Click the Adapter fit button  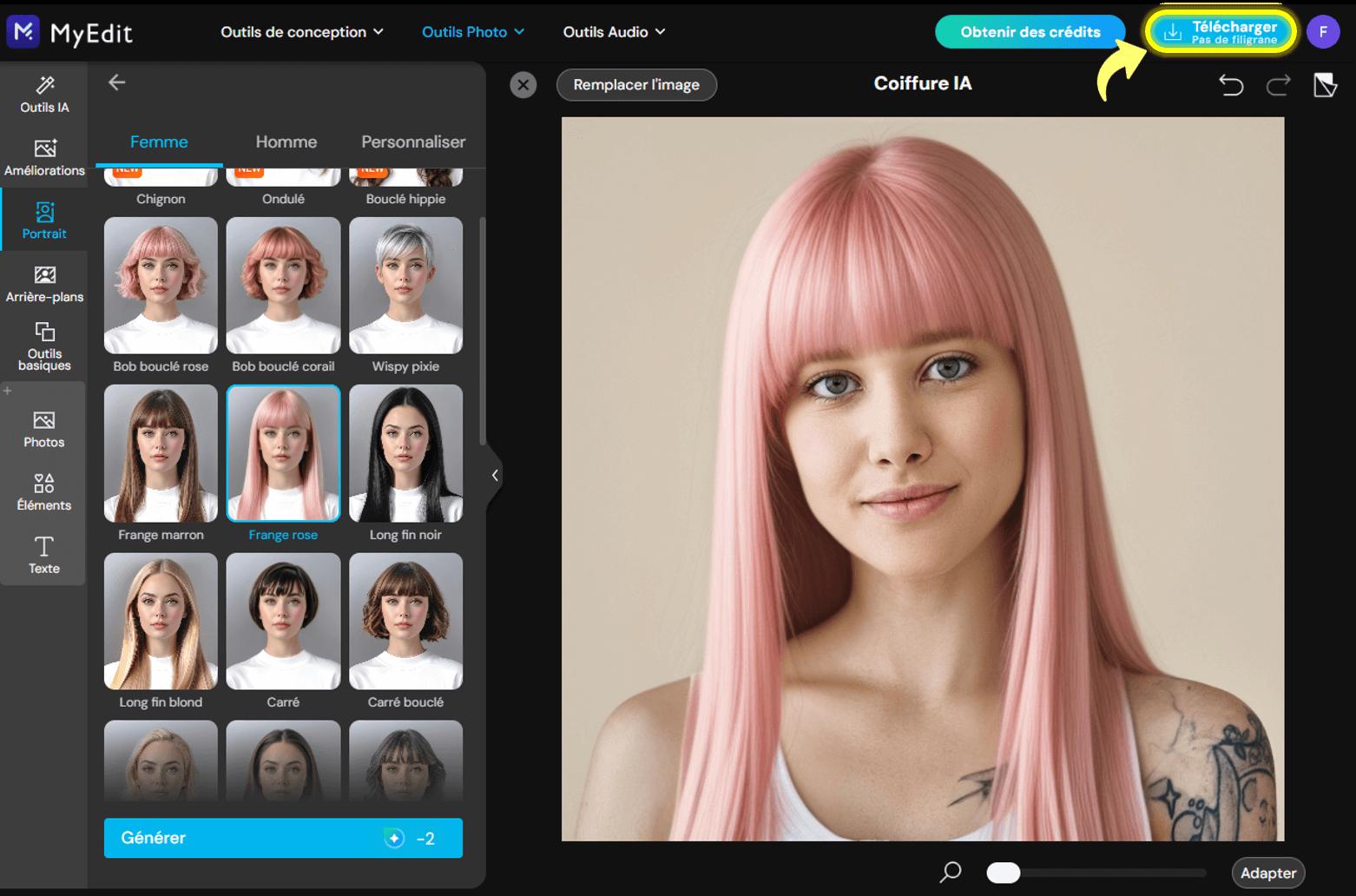click(1268, 873)
